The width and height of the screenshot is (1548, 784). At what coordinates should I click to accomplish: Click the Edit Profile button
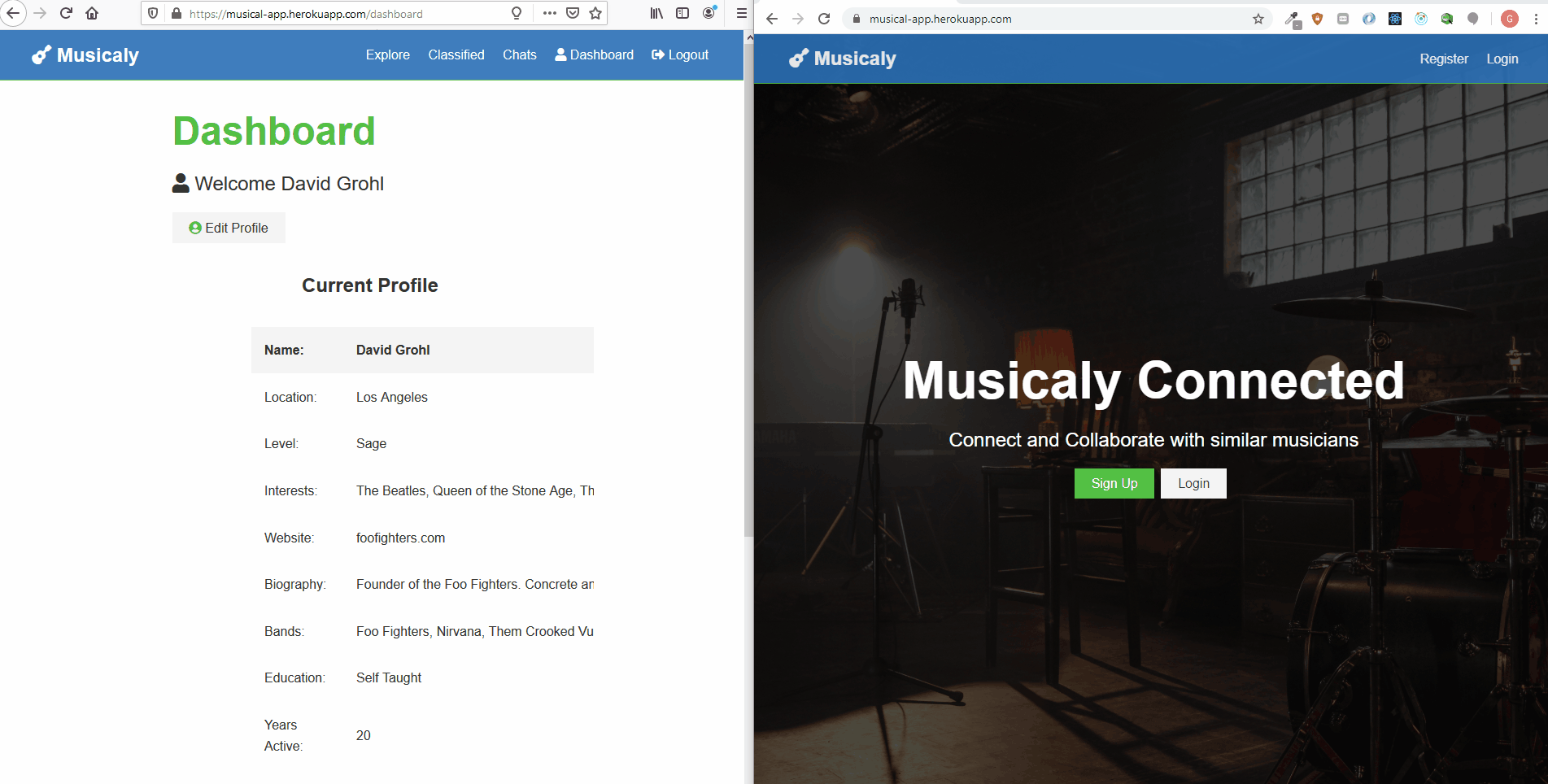pos(229,228)
